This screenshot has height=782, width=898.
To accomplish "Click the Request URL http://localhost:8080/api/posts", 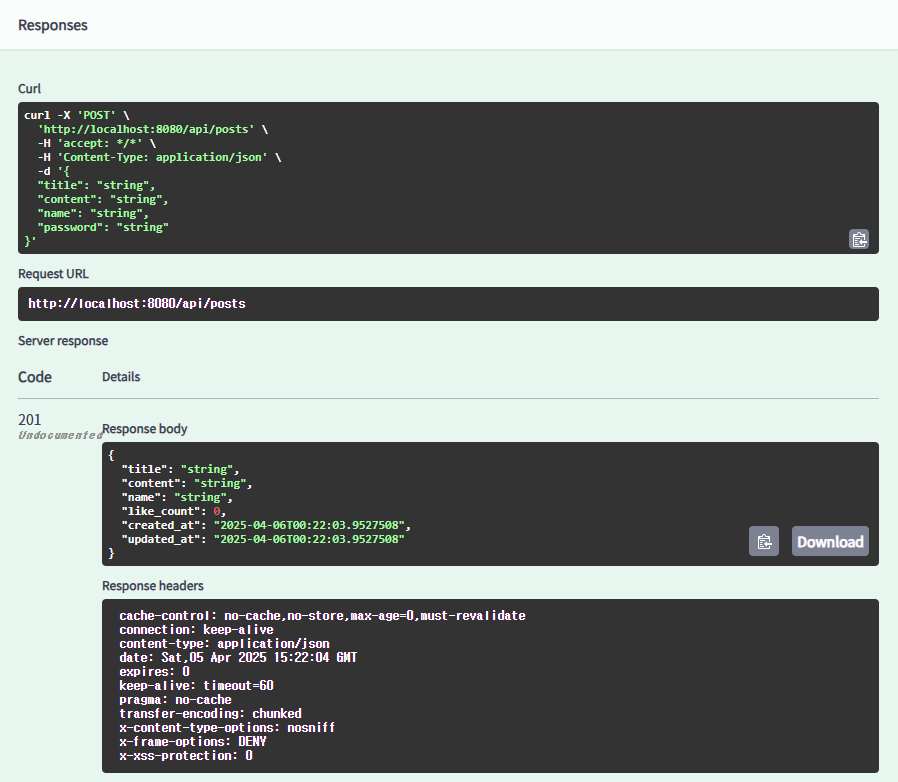I will [137, 304].
